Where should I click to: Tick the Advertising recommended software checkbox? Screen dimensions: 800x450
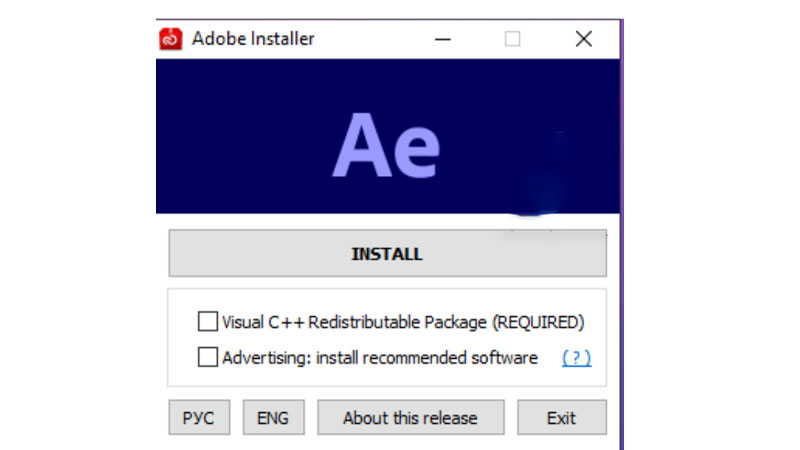(x=208, y=357)
